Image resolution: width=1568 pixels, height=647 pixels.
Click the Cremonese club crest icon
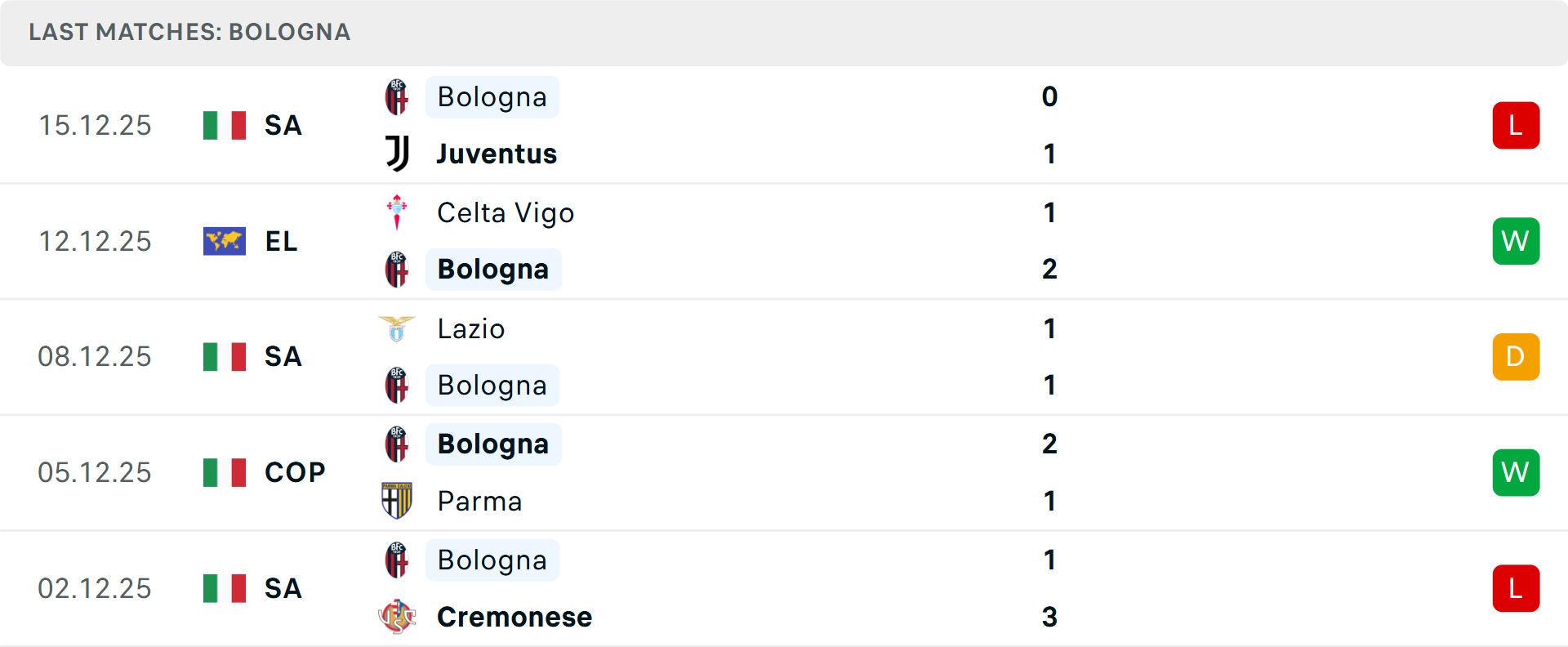pos(397,617)
